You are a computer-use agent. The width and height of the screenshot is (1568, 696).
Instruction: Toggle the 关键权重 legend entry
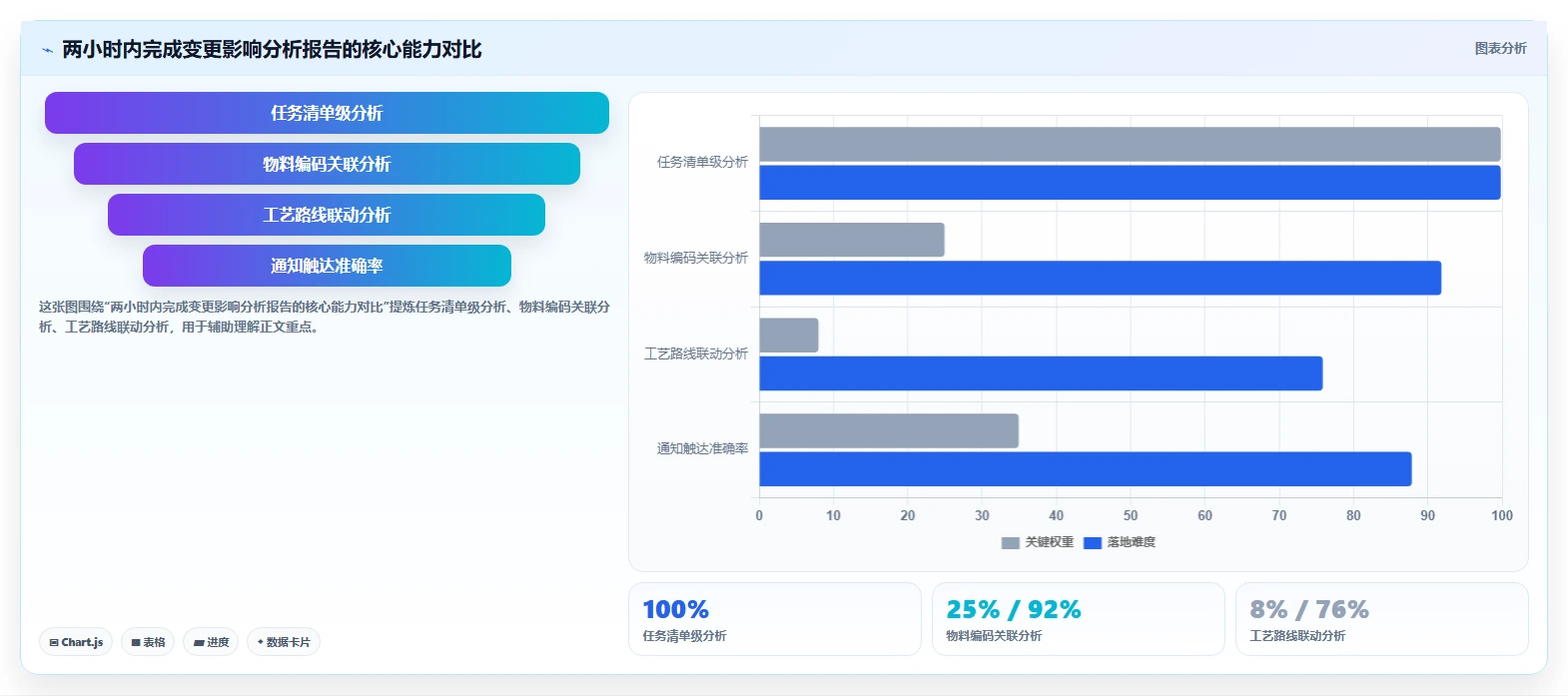(1038, 542)
